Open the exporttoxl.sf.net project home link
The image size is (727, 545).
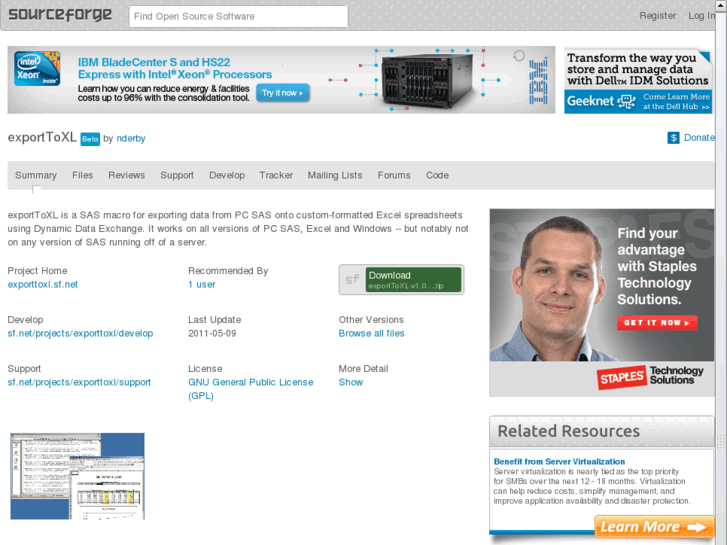pyautogui.click(x=43, y=284)
